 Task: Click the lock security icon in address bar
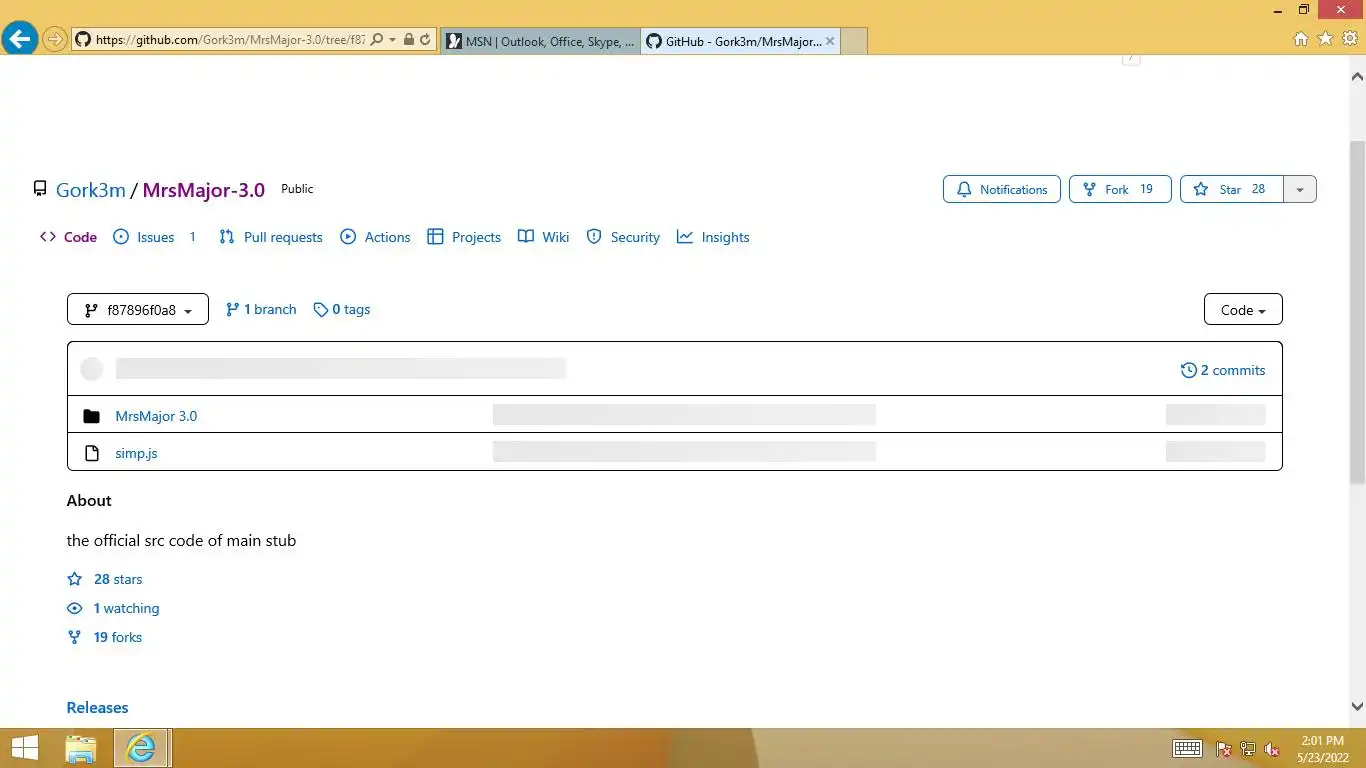(409, 40)
